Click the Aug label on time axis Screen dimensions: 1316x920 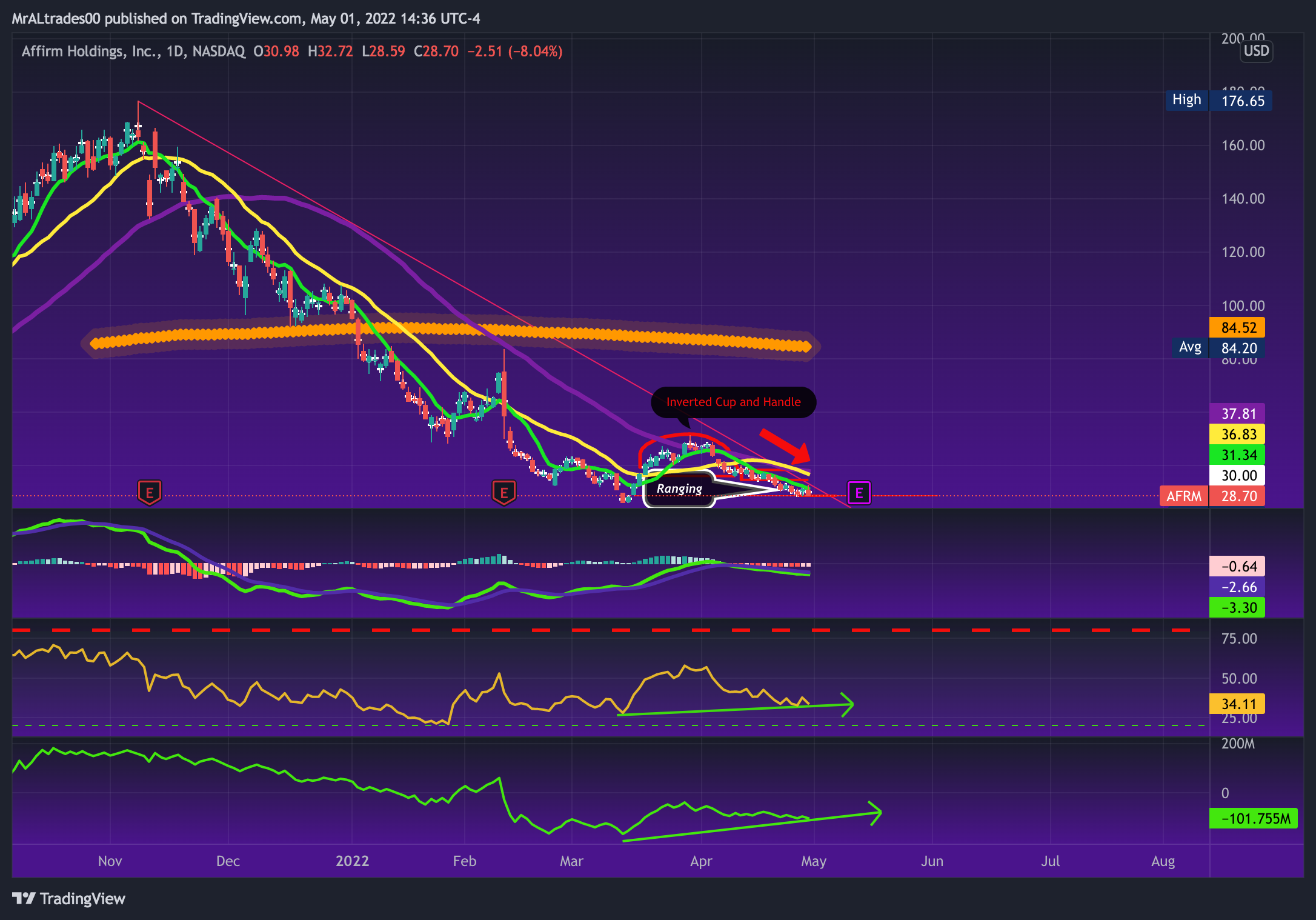1163,861
